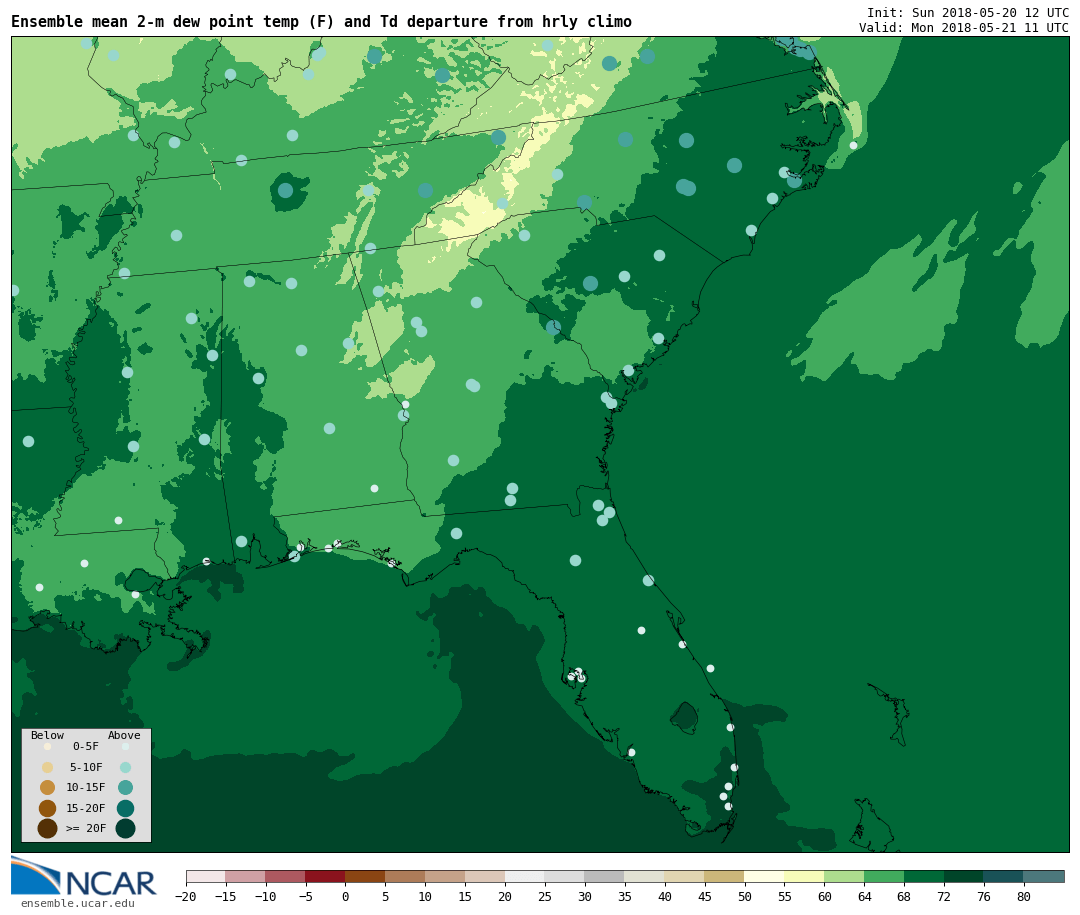Click the '0-5F' legend label
Image resolution: width=1080 pixels, height=915 pixels.
click(86, 746)
